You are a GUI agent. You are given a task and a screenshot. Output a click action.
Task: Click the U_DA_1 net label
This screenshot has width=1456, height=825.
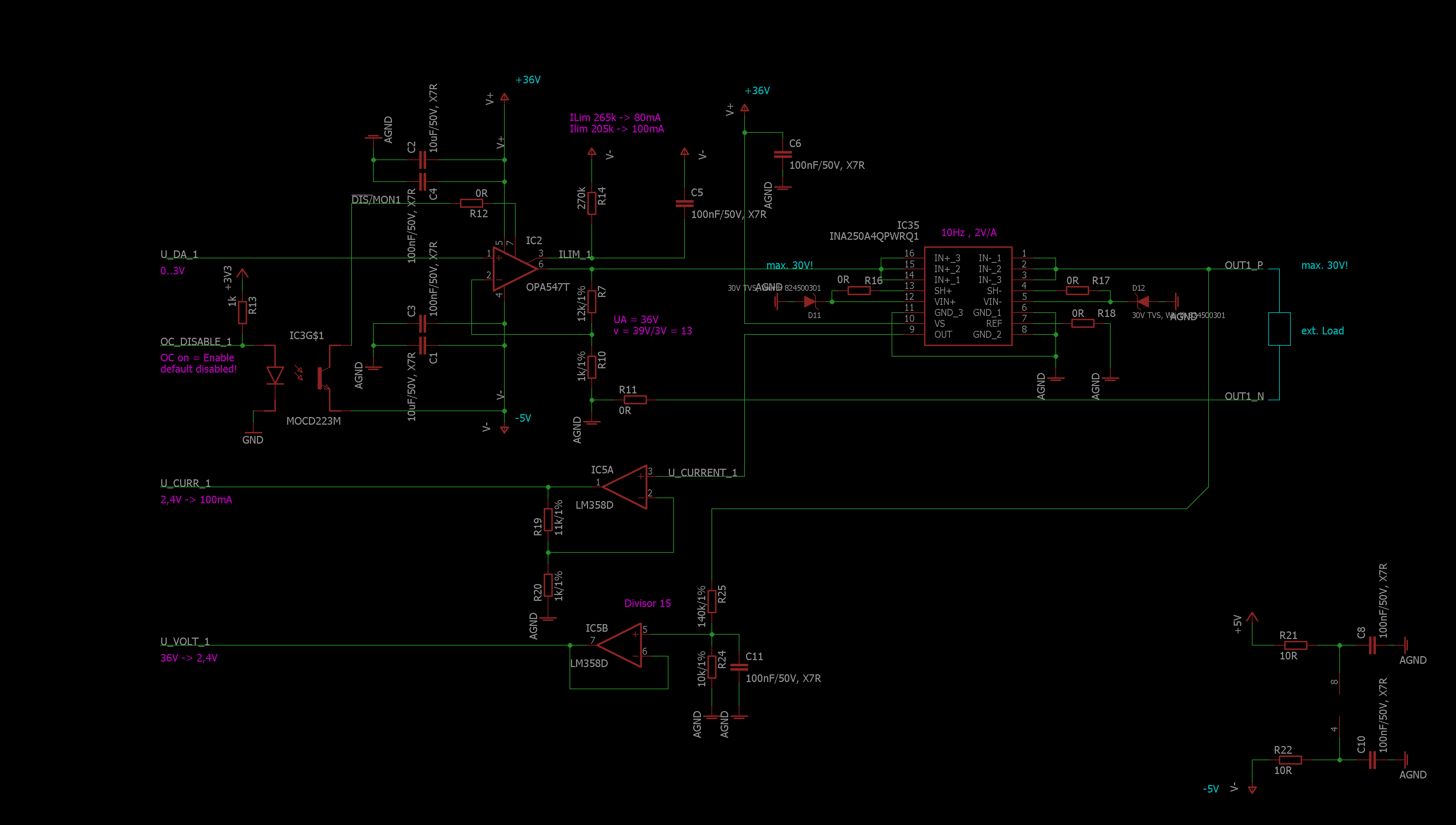pos(179,254)
